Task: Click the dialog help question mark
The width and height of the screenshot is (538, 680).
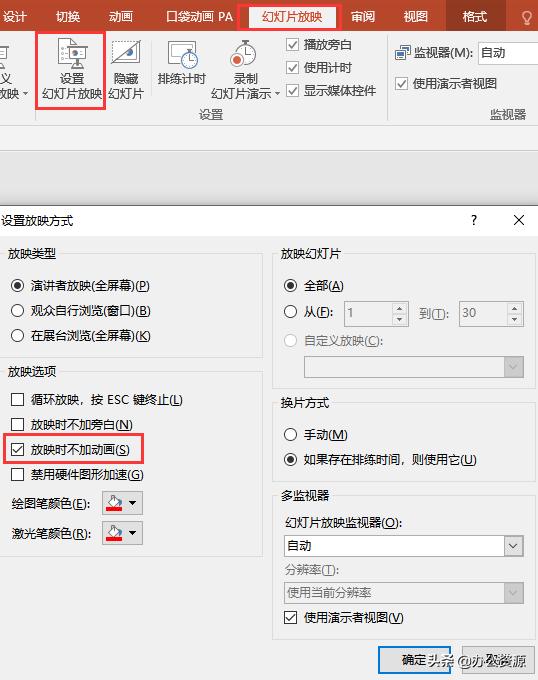Action: click(x=474, y=220)
